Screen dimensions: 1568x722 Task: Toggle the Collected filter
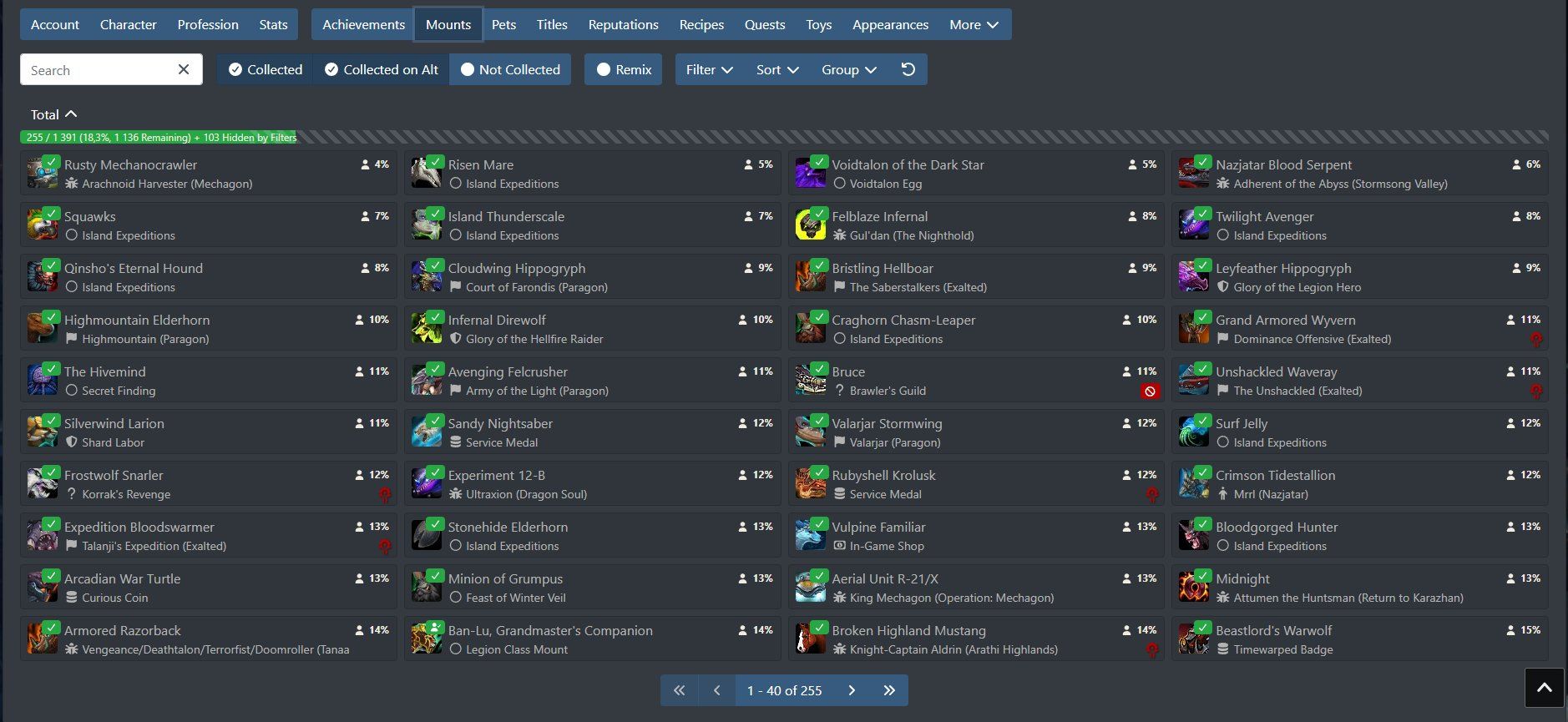(x=266, y=69)
